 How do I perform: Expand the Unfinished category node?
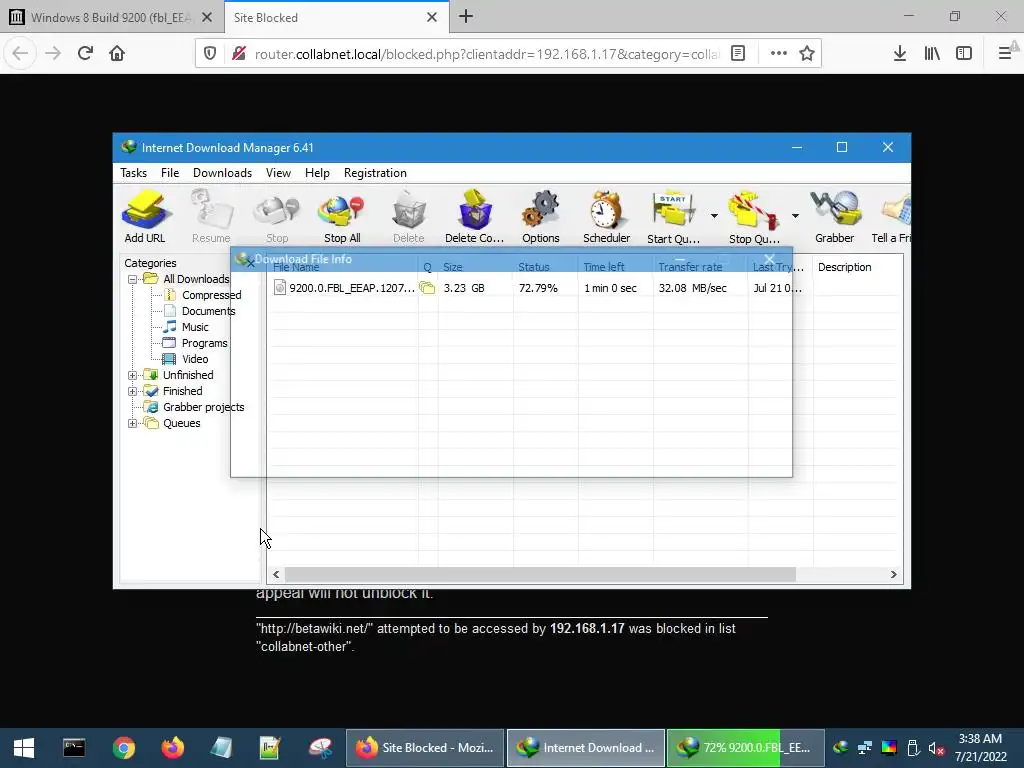pos(132,376)
